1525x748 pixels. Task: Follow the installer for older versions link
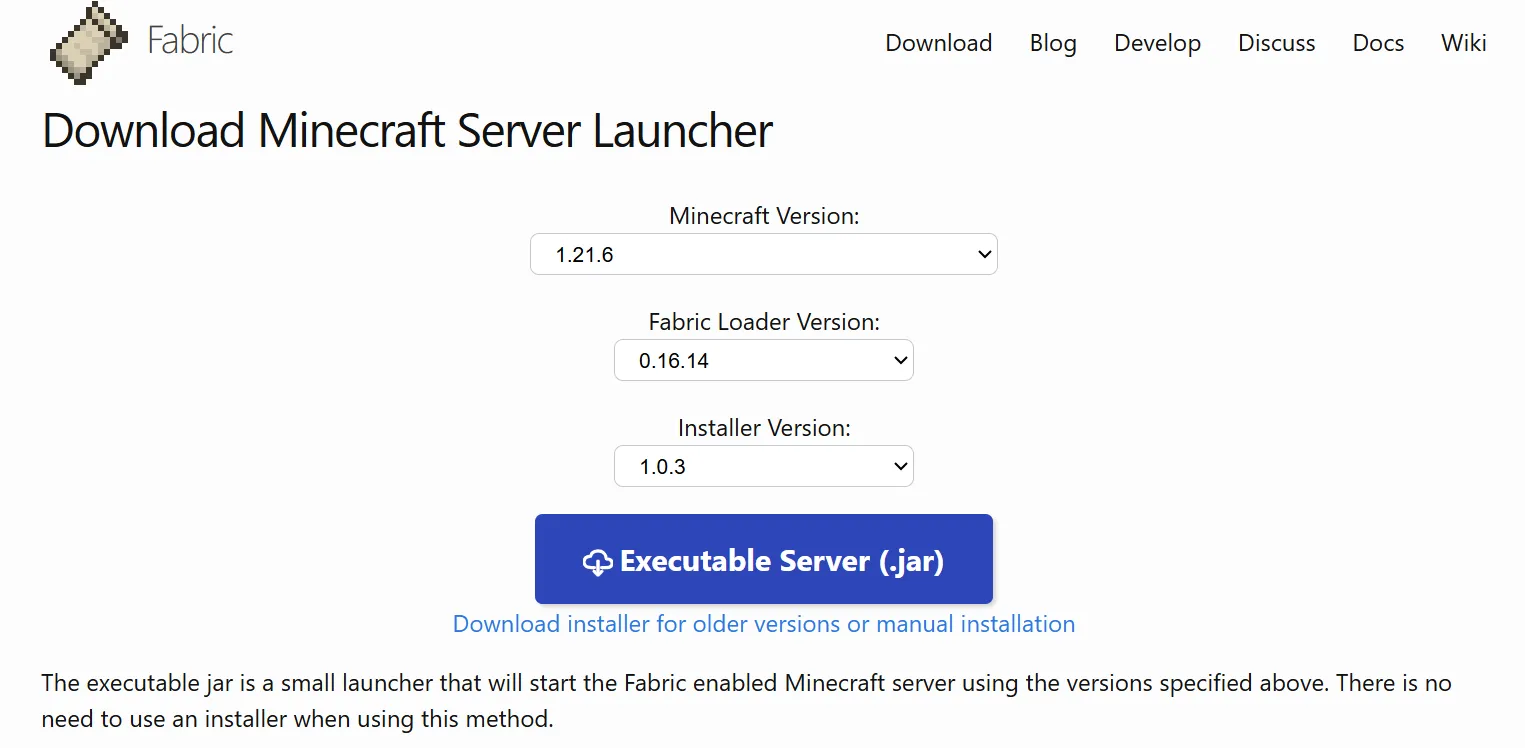764,624
